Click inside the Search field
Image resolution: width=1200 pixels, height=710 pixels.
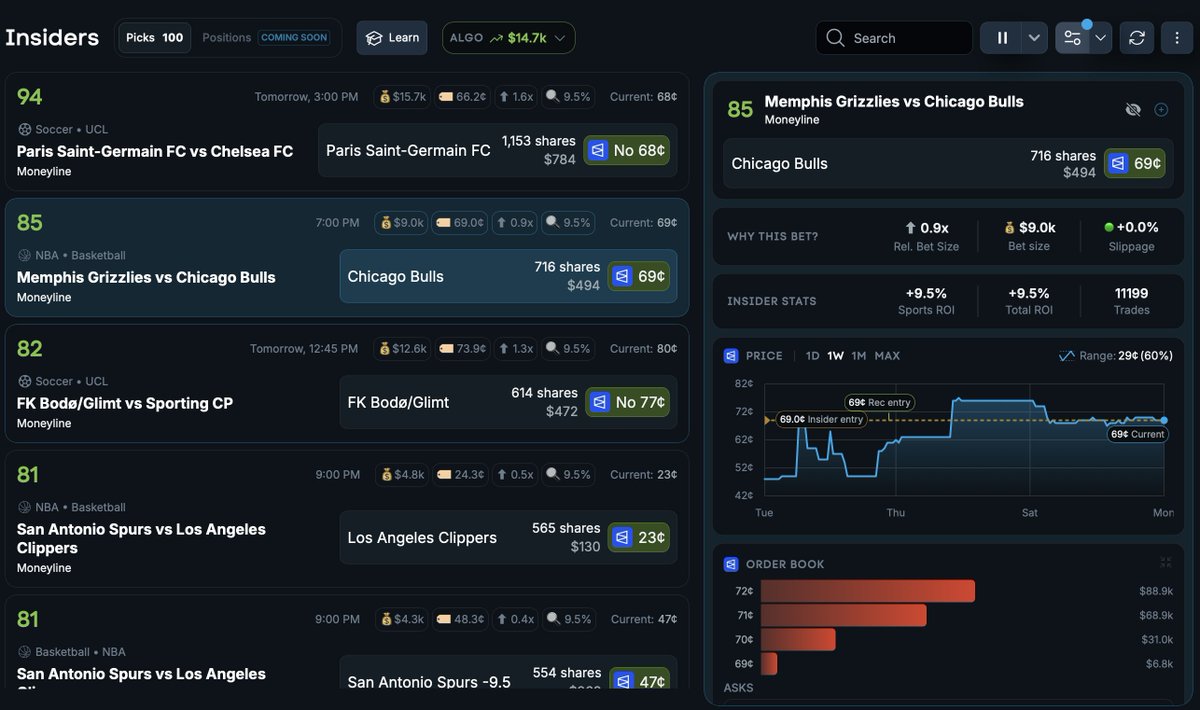(895, 37)
